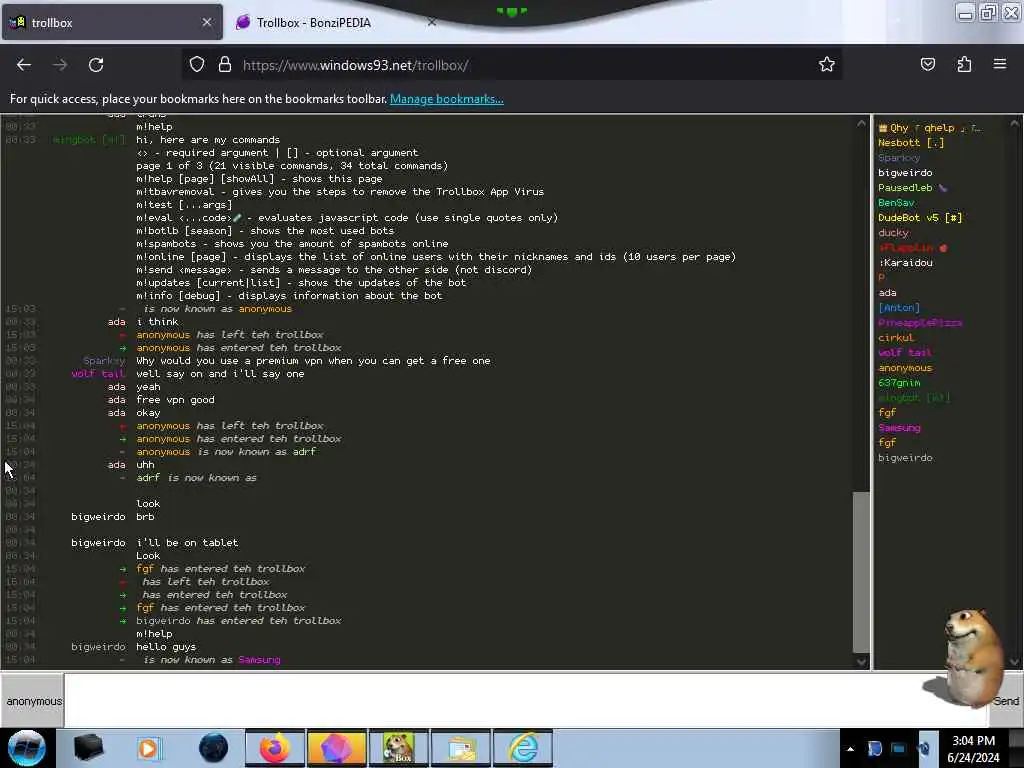Click the network system tray icon
This screenshot has height=768, width=1024.
(x=898, y=748)
